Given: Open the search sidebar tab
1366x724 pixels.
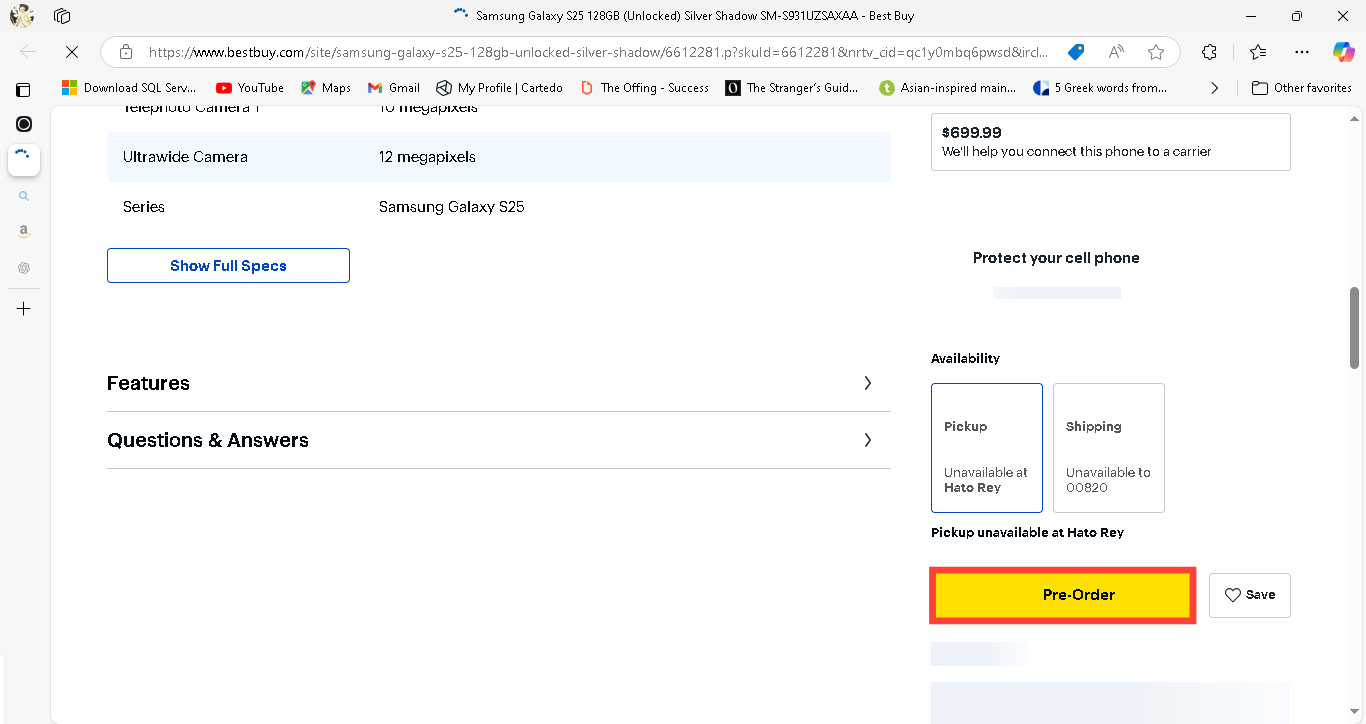Looking at the screenshot, I should 24,196.
